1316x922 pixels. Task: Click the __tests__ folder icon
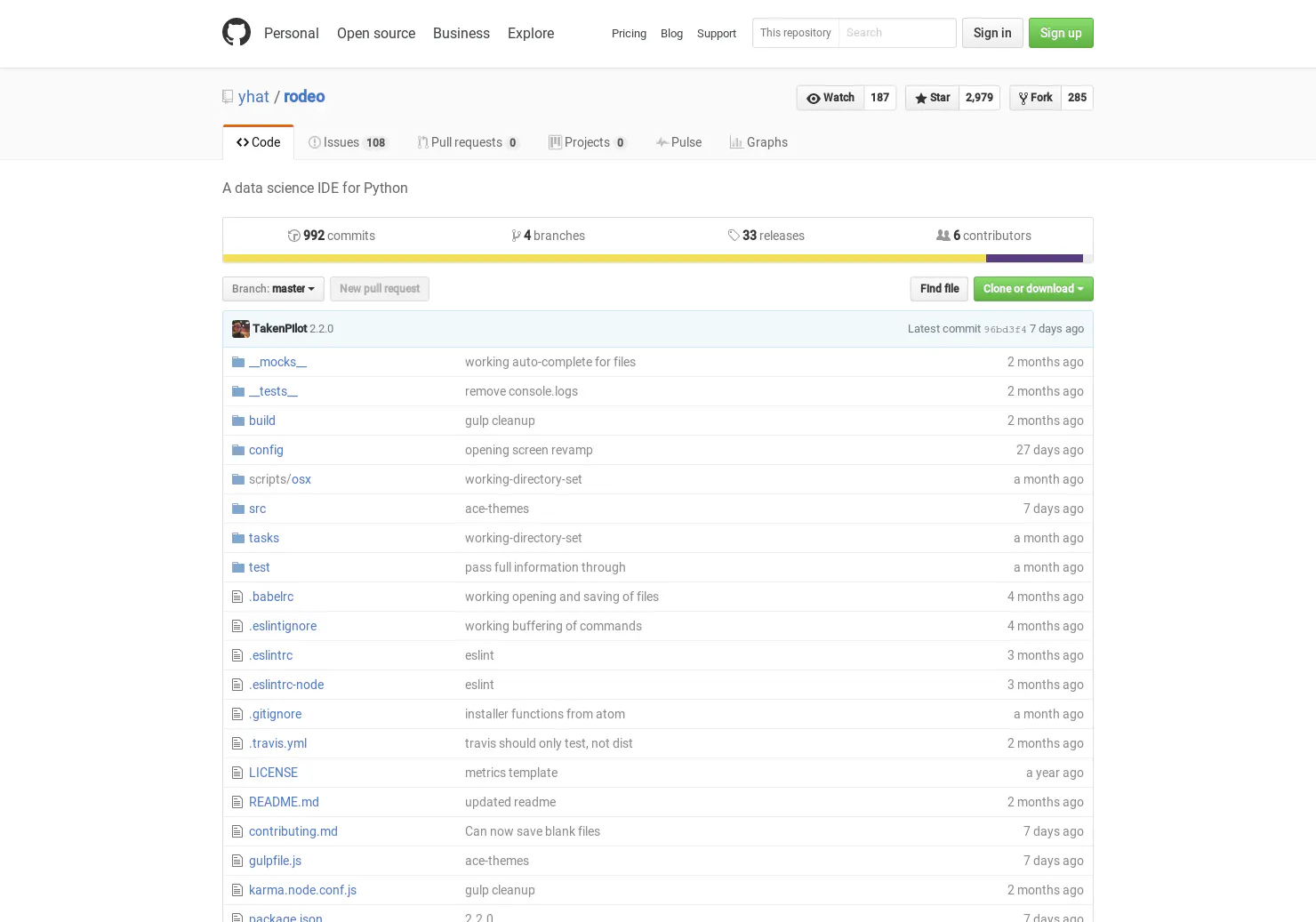(x=238, y=391)
